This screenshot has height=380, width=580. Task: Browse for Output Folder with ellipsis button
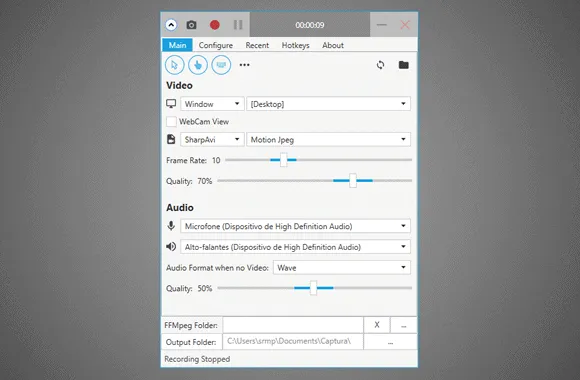(x=390, y=342)
